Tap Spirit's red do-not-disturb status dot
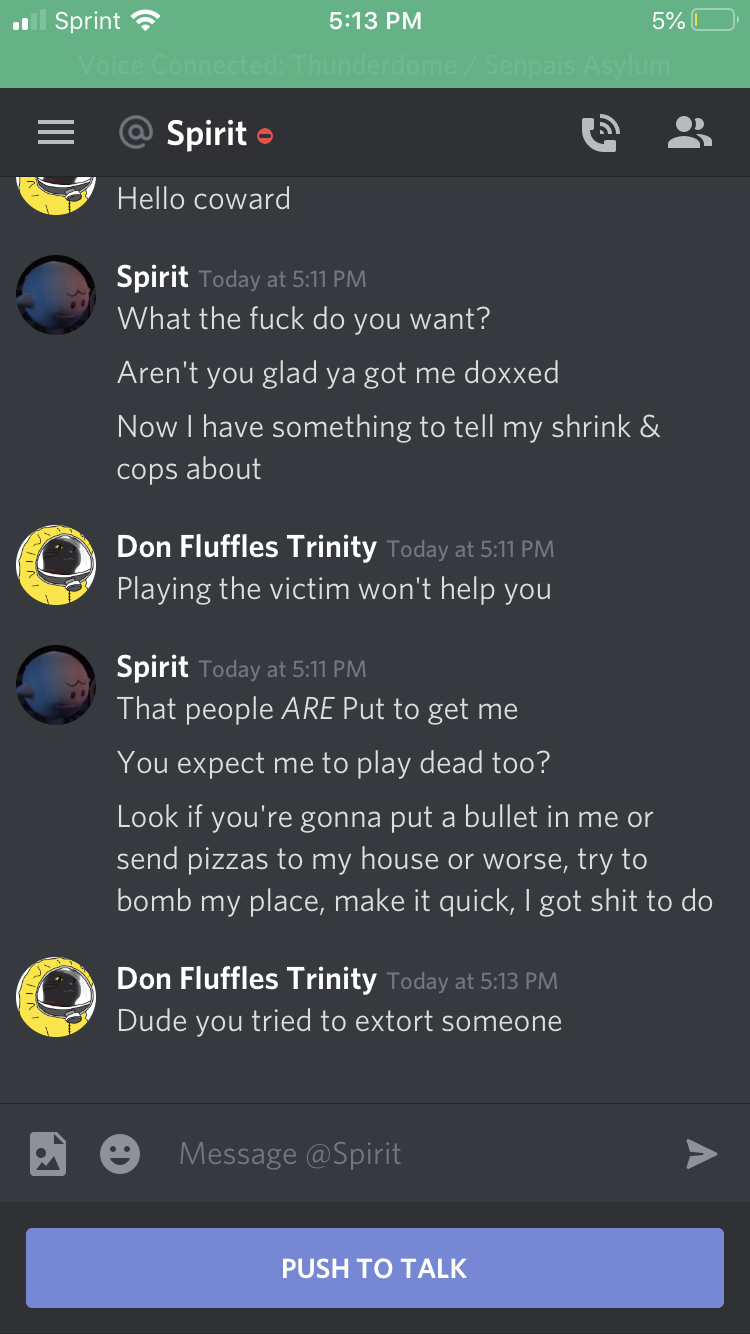This screenshot has width=750, height=1334. click(x=265, y=136)
